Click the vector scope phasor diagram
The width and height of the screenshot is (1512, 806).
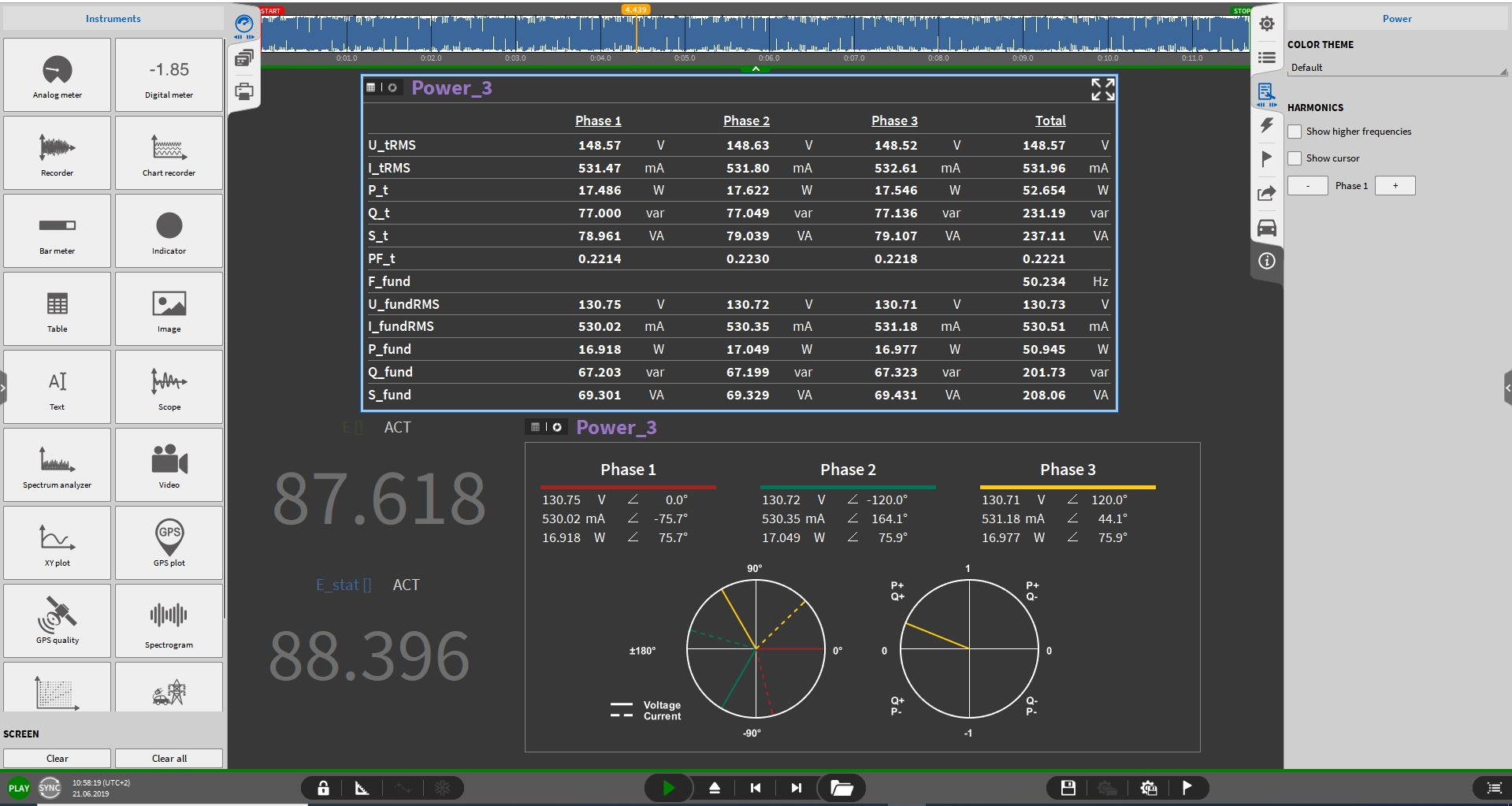[x=756, y=648]
